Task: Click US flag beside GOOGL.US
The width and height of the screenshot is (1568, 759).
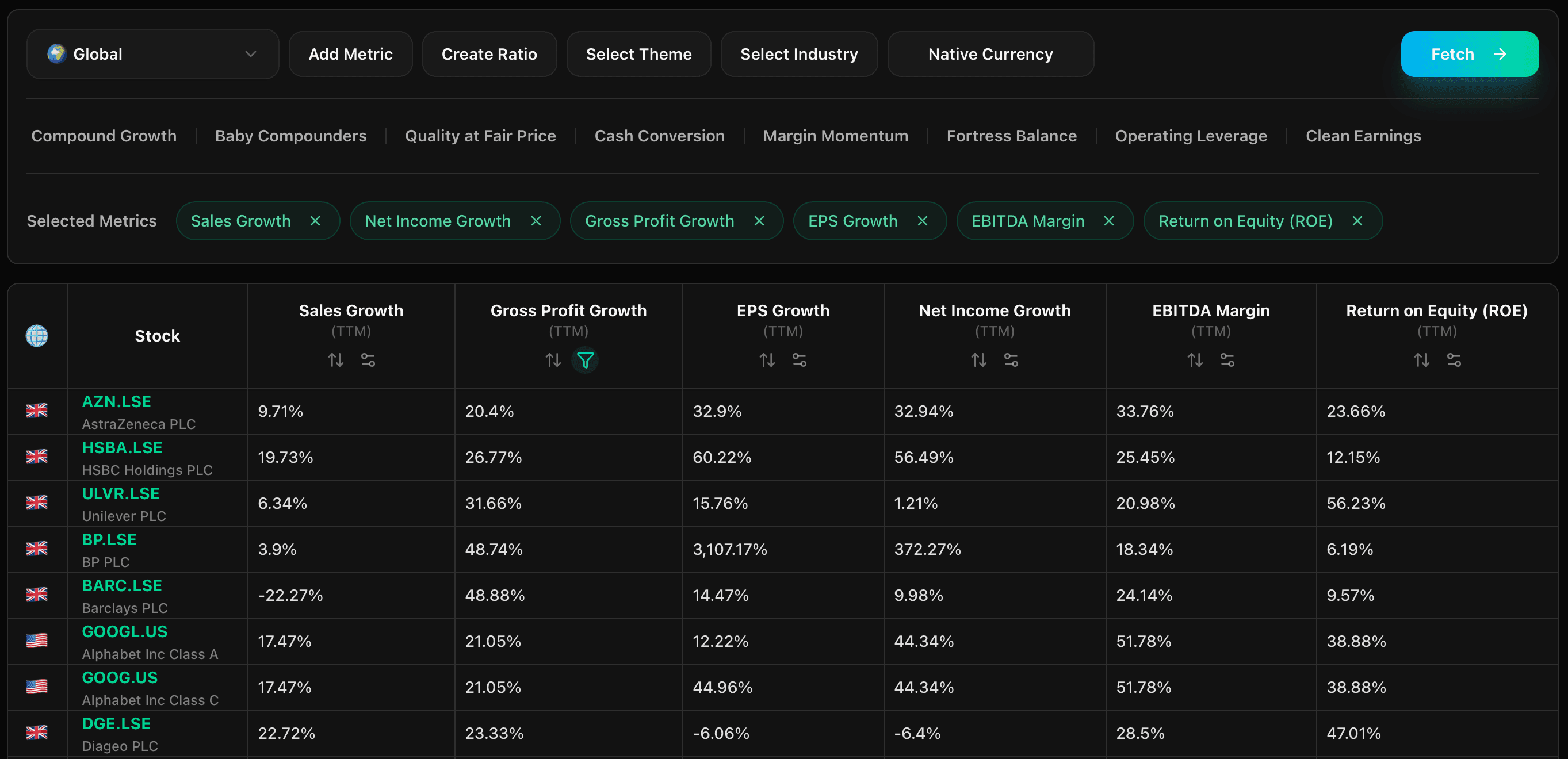Action: (36, 641)
